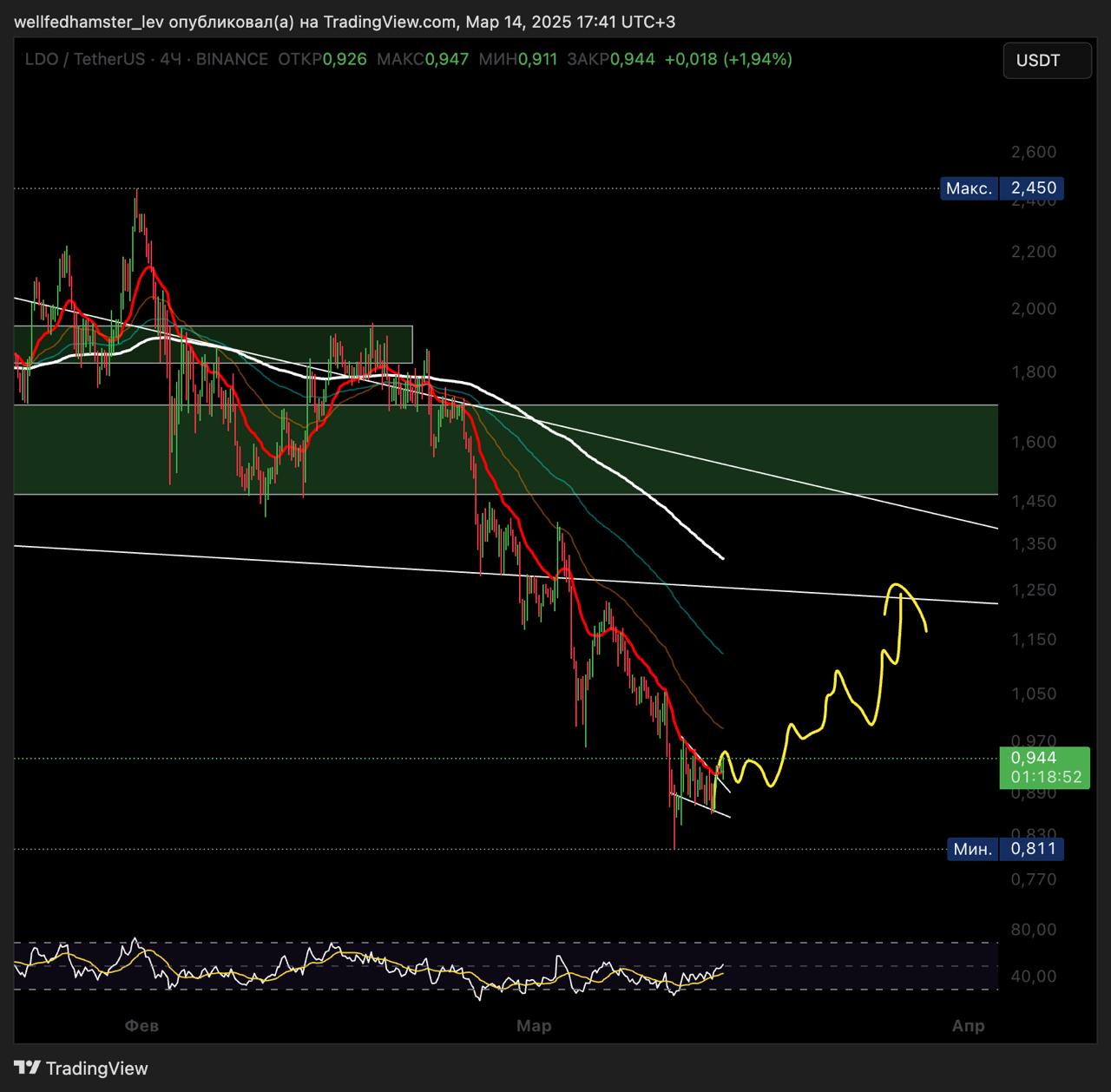Click the 1,450 price axis label

pos(1034,501)
